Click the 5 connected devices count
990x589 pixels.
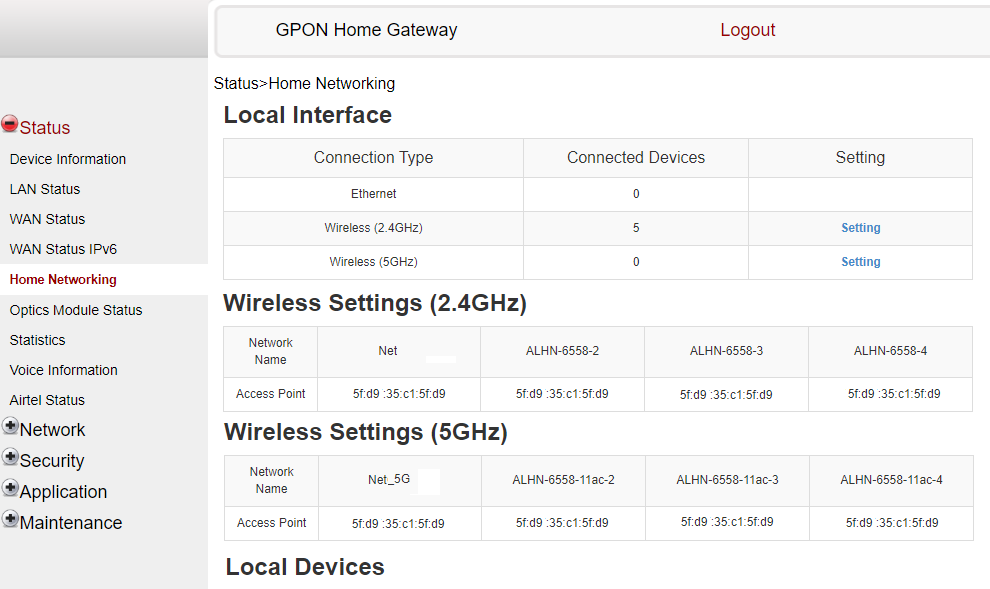point(635,228)
